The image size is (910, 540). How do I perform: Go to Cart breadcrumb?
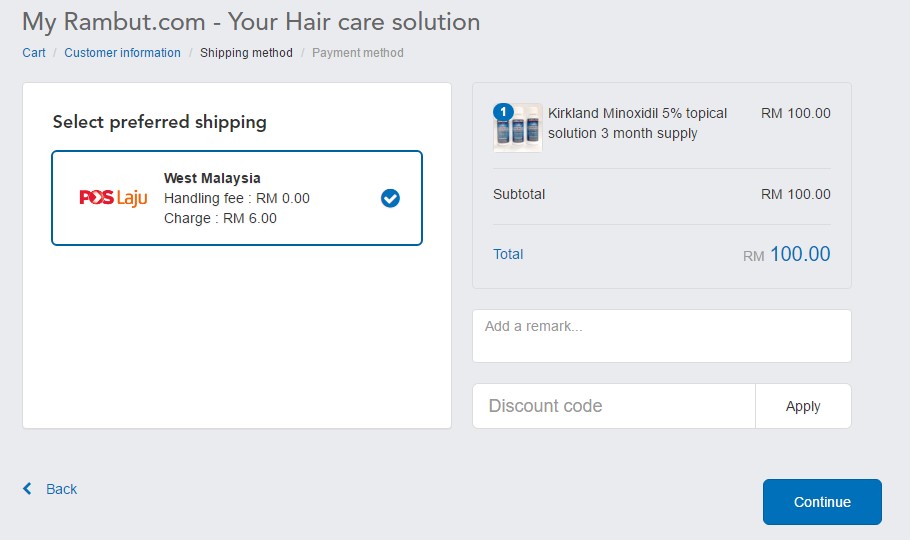34,53
